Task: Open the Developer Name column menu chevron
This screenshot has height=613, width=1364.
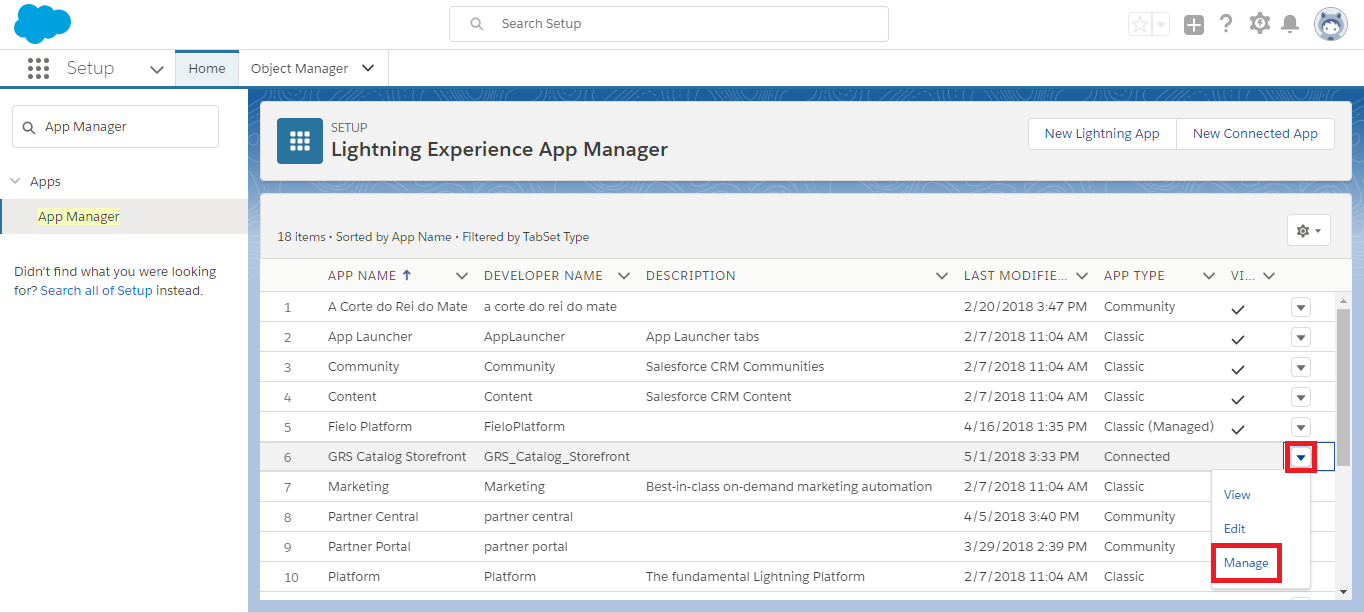Action: pyautogui.click(x=624, y=276)
